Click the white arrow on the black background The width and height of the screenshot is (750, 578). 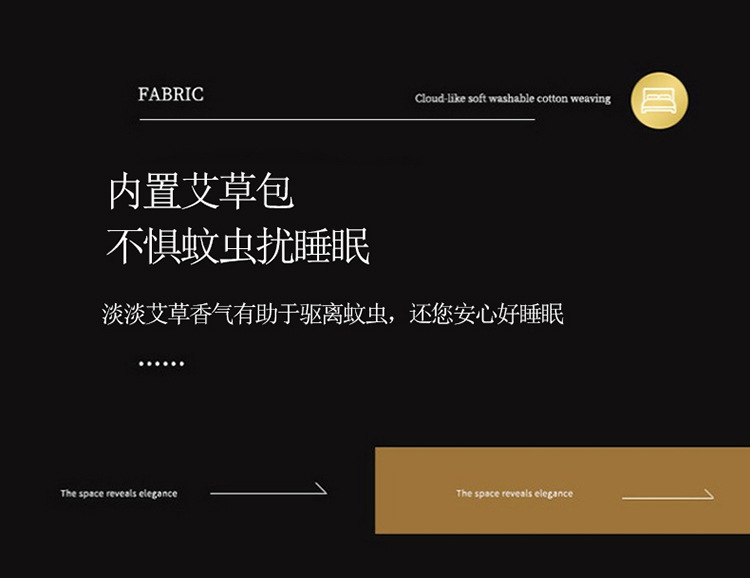coord(268,489)
